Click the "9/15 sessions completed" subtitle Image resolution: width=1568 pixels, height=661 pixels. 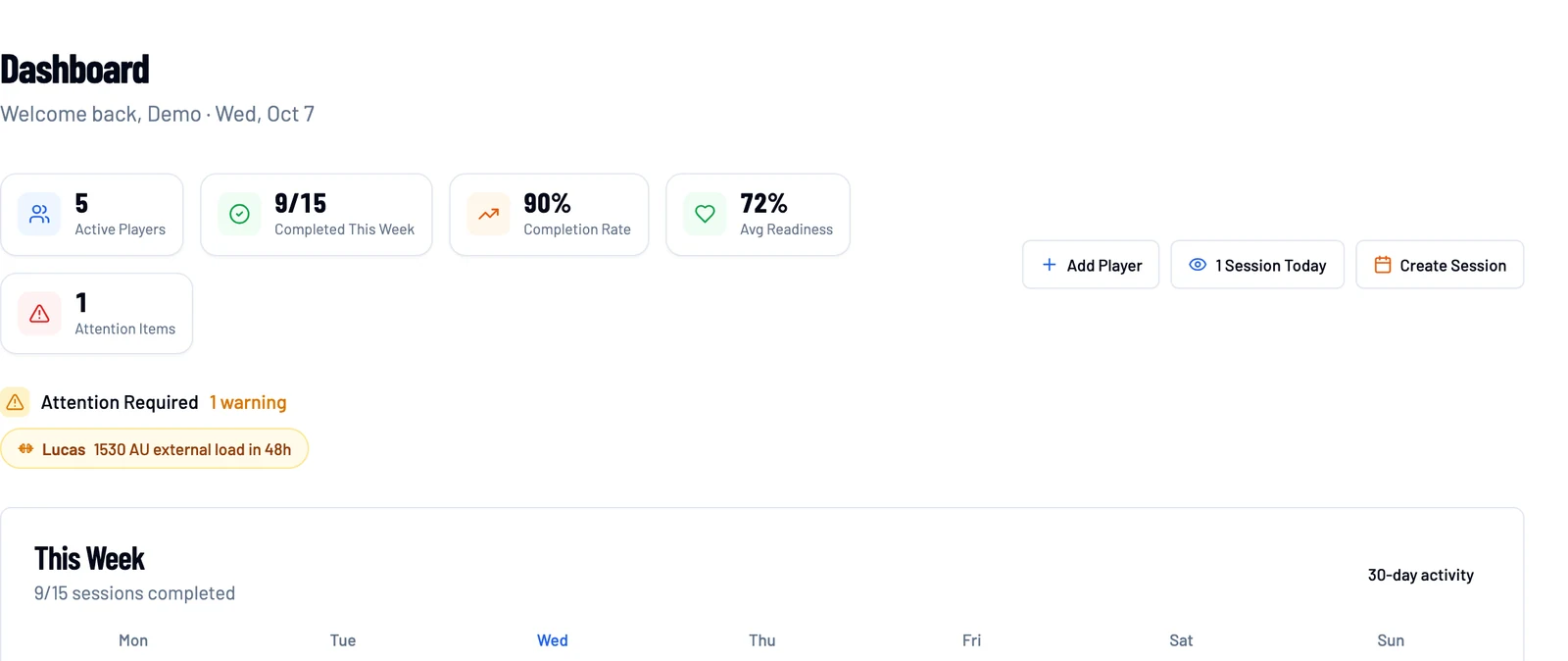tap(134, 593)
